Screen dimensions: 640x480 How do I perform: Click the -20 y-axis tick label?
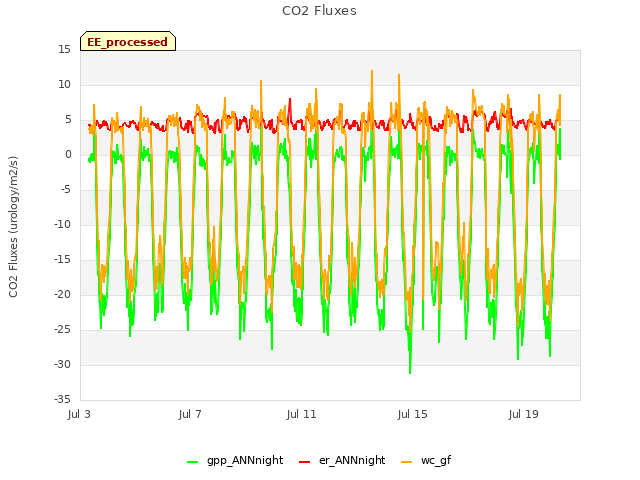(63, 294)
